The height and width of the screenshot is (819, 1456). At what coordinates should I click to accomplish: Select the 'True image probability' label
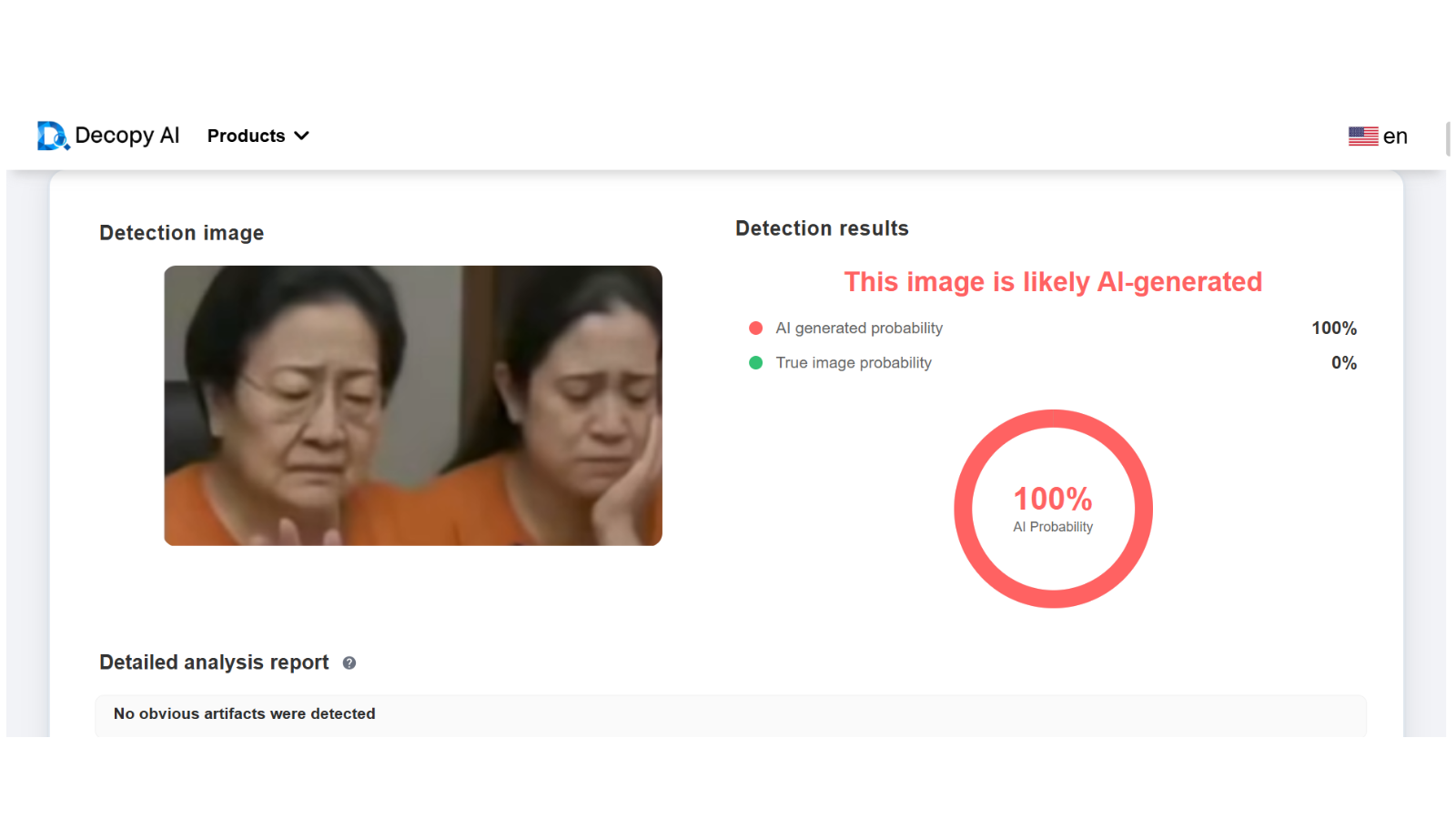[x=853, y=363]
